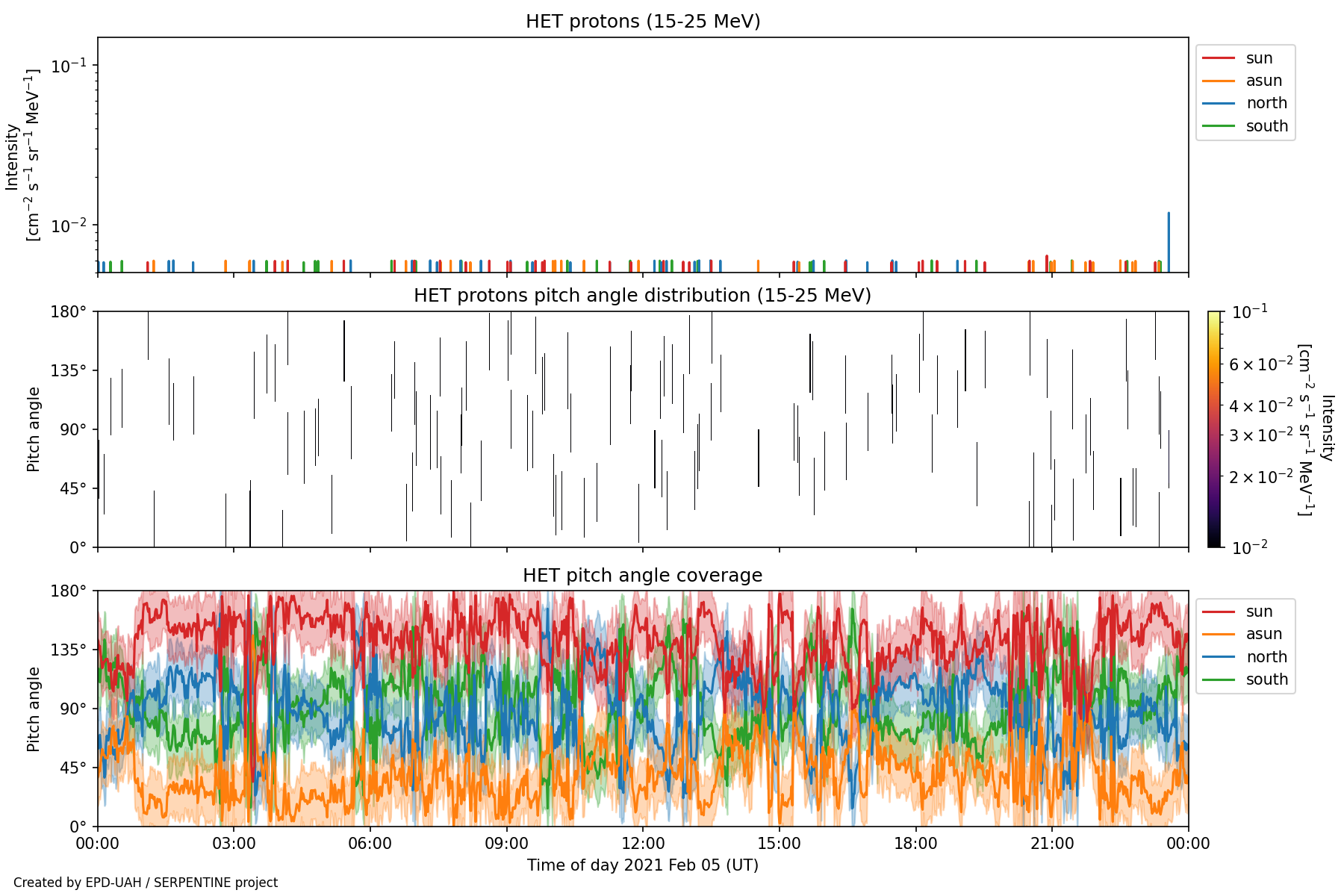
Task: Click the top plot Intensity y-axis label
Action: tap(22, 155)
